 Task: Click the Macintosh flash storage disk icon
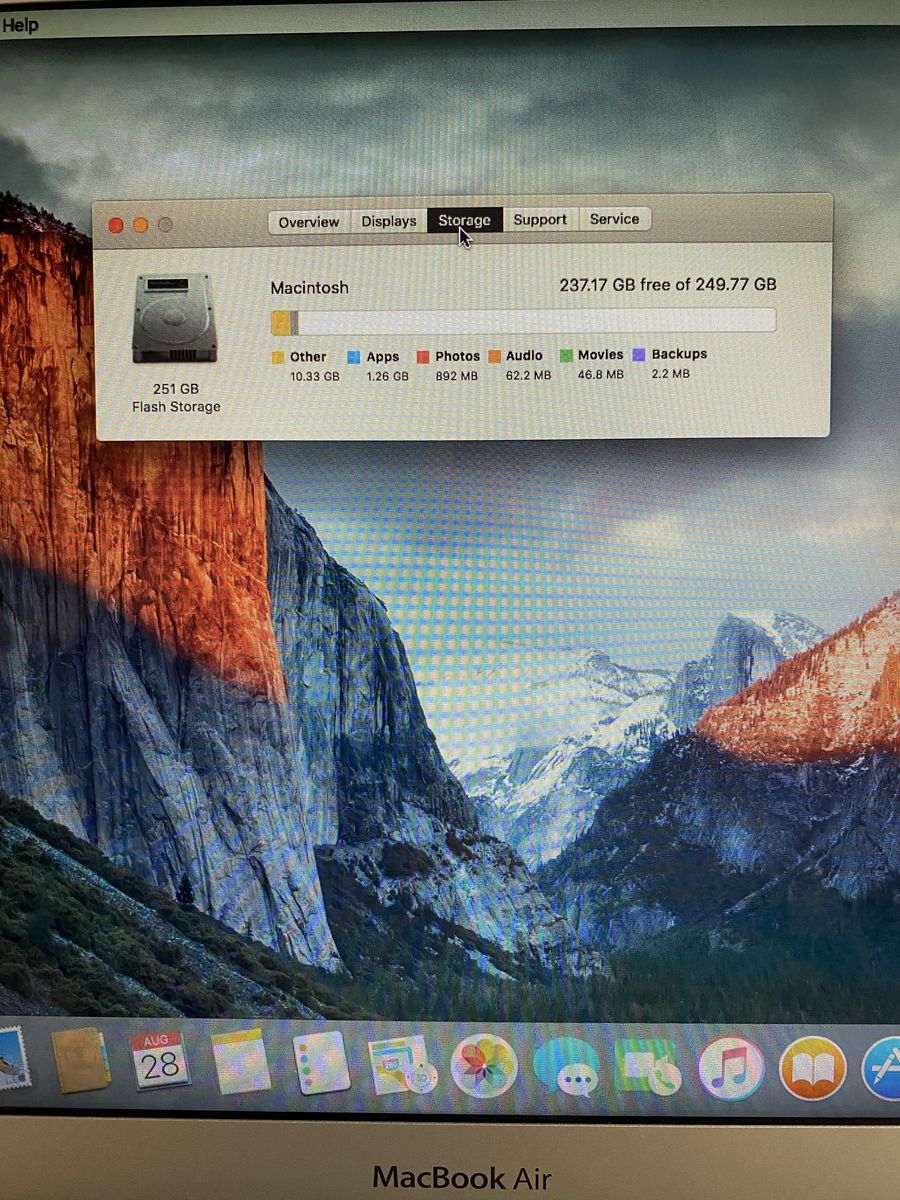pyautogui.click(x=175, y=318)
